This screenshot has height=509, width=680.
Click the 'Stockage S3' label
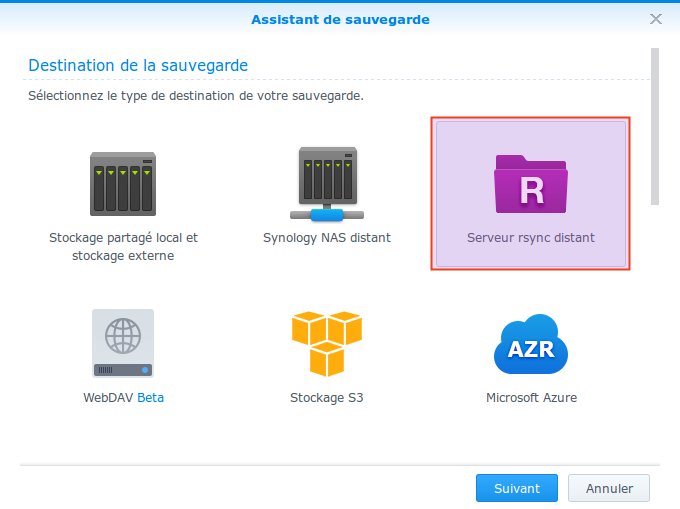(327, 398)
